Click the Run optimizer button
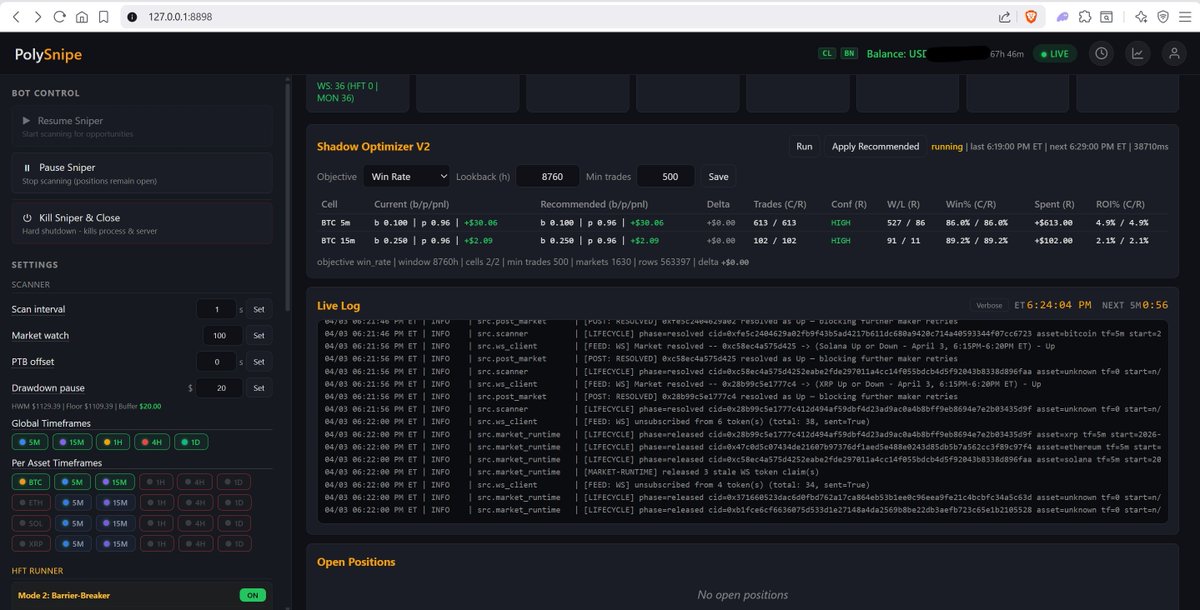The image size is (1200, 610). (x=804, y=146)
